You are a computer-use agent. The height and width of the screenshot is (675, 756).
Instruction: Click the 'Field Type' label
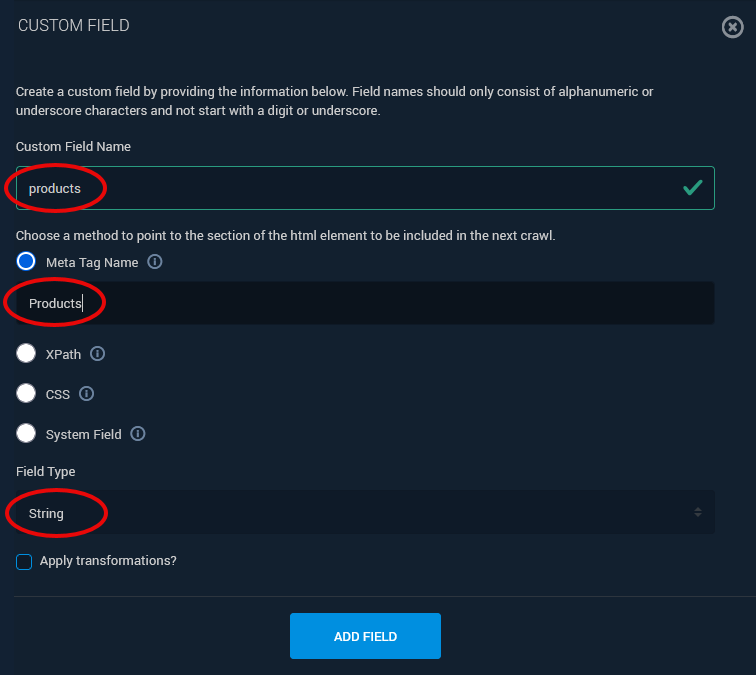point(46,471)
